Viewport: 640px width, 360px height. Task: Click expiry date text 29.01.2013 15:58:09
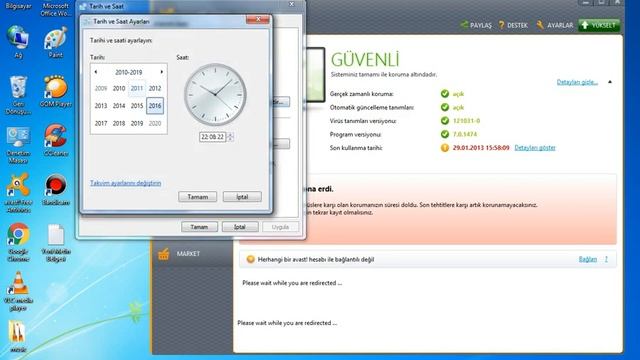tap(481, 148)
